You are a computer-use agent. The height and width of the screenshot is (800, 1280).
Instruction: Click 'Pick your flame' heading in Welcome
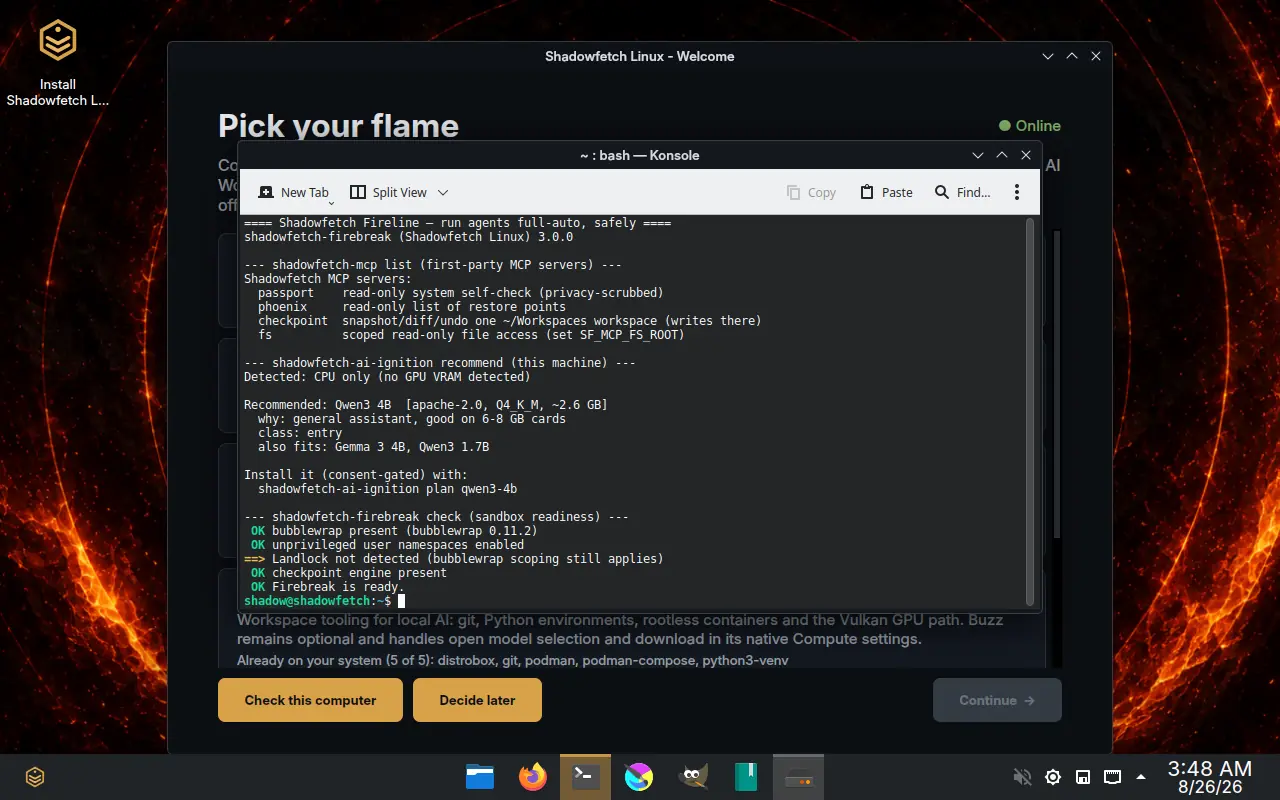coord(338,126)
